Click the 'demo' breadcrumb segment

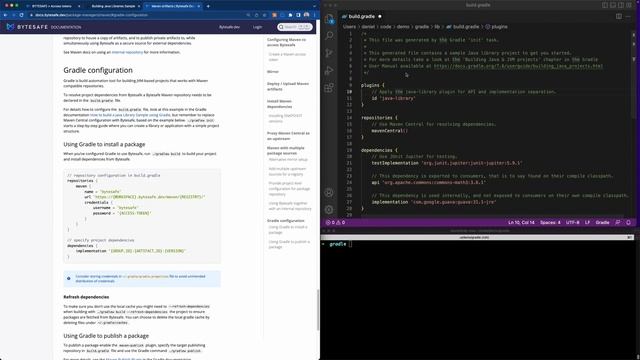click(x=403, y=27)
